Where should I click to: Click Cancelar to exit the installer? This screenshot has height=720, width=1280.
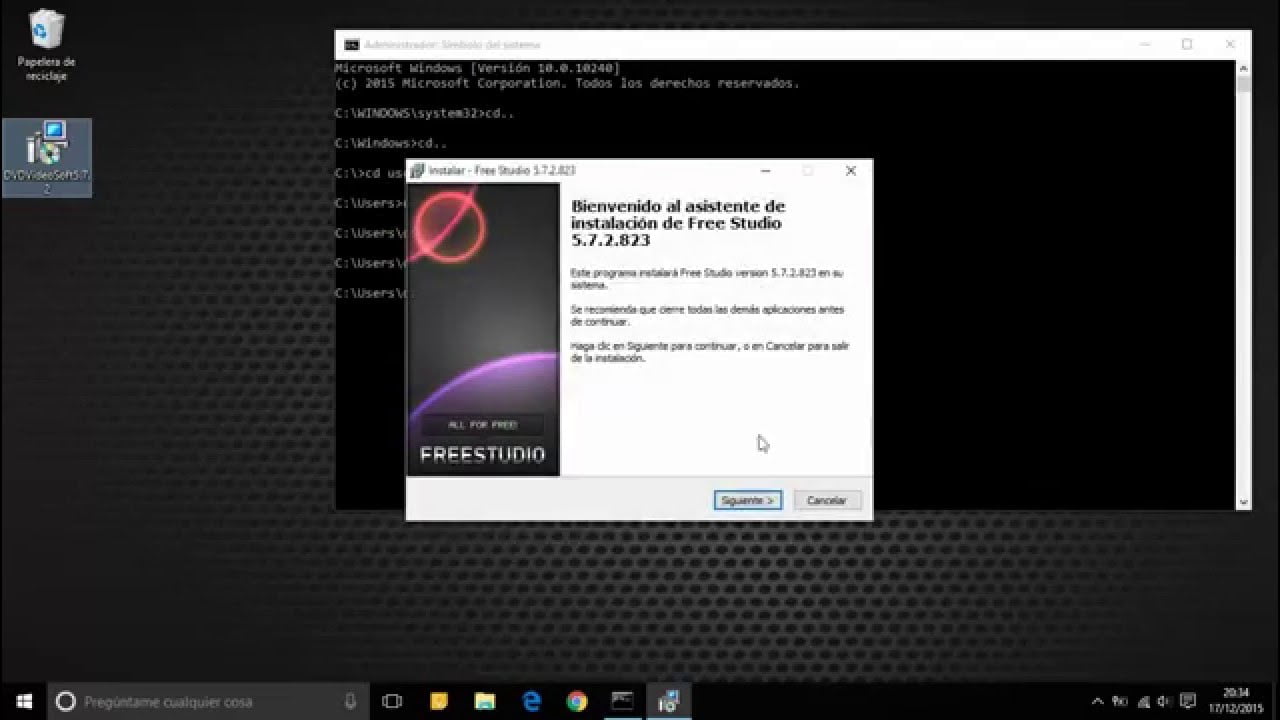[827, 500]
